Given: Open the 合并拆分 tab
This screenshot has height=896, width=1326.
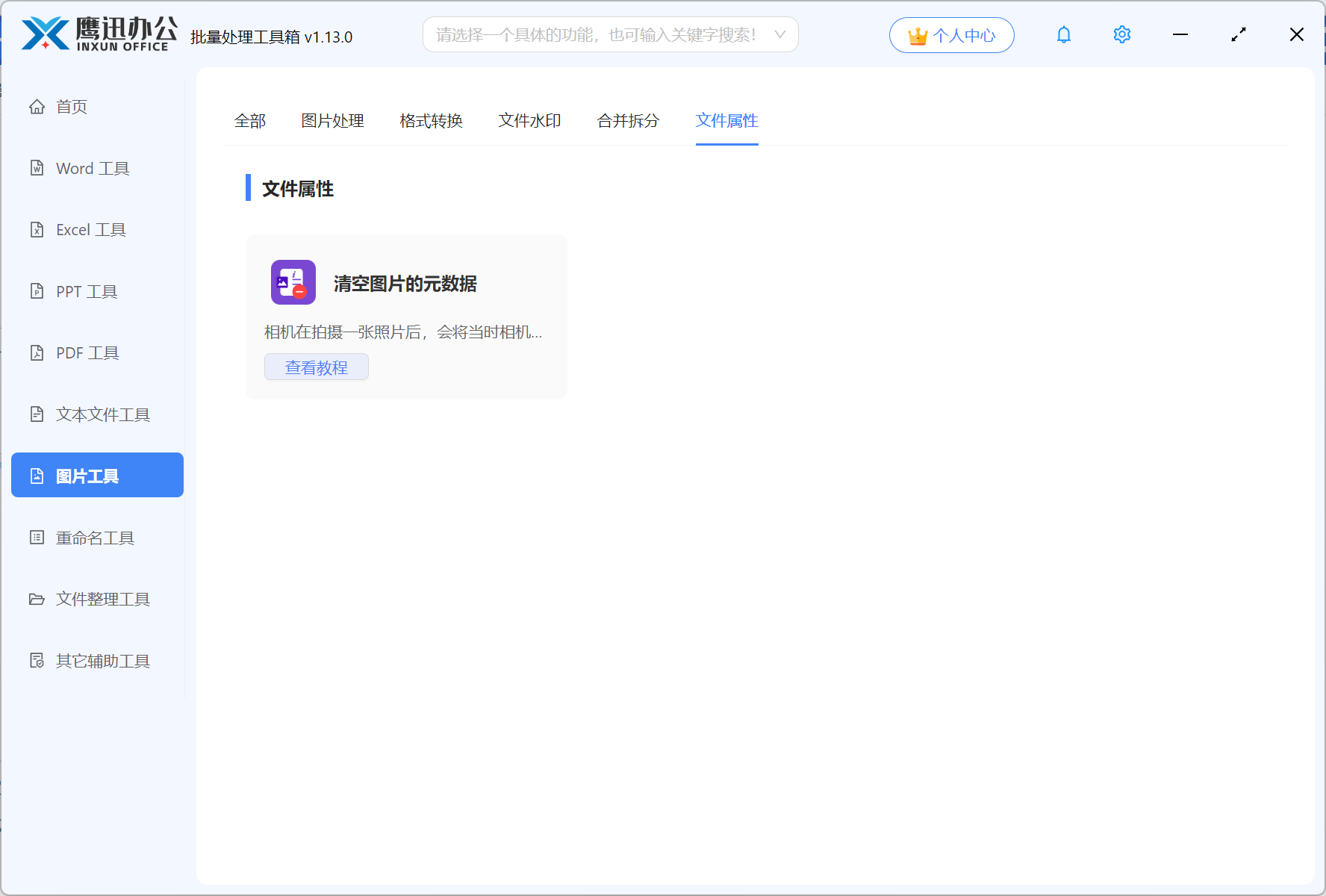Looking at the screenshot, I should click(627, 121).
